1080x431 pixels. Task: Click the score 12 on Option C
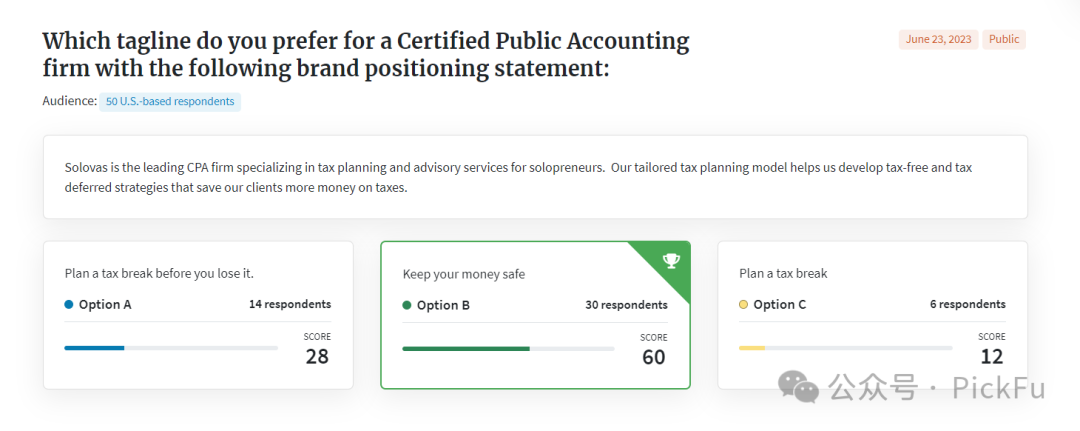(x=991, y=356)
